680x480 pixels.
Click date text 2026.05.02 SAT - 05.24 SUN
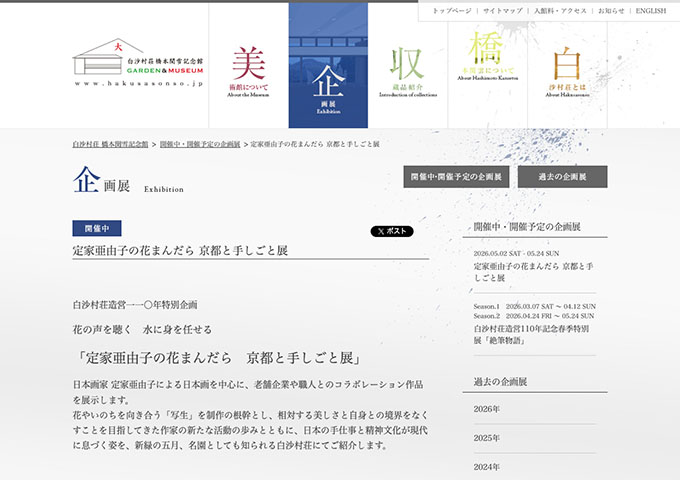[516, 253]
